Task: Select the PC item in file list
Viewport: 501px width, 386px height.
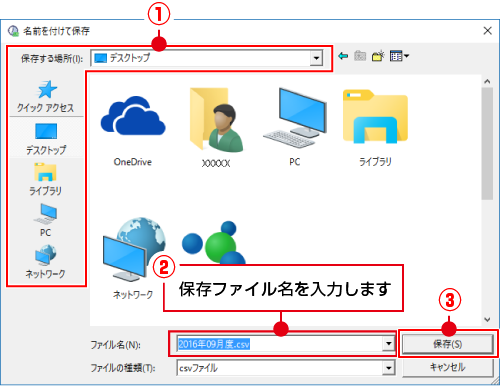Action: [x=295, y=127]
